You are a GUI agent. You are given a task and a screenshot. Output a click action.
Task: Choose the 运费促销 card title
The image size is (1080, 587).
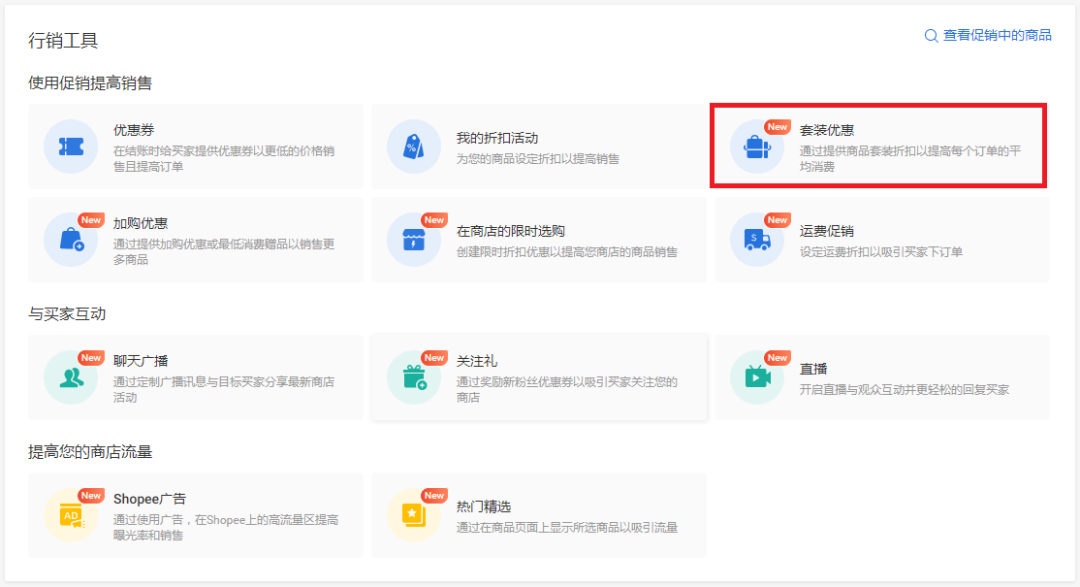826,231
